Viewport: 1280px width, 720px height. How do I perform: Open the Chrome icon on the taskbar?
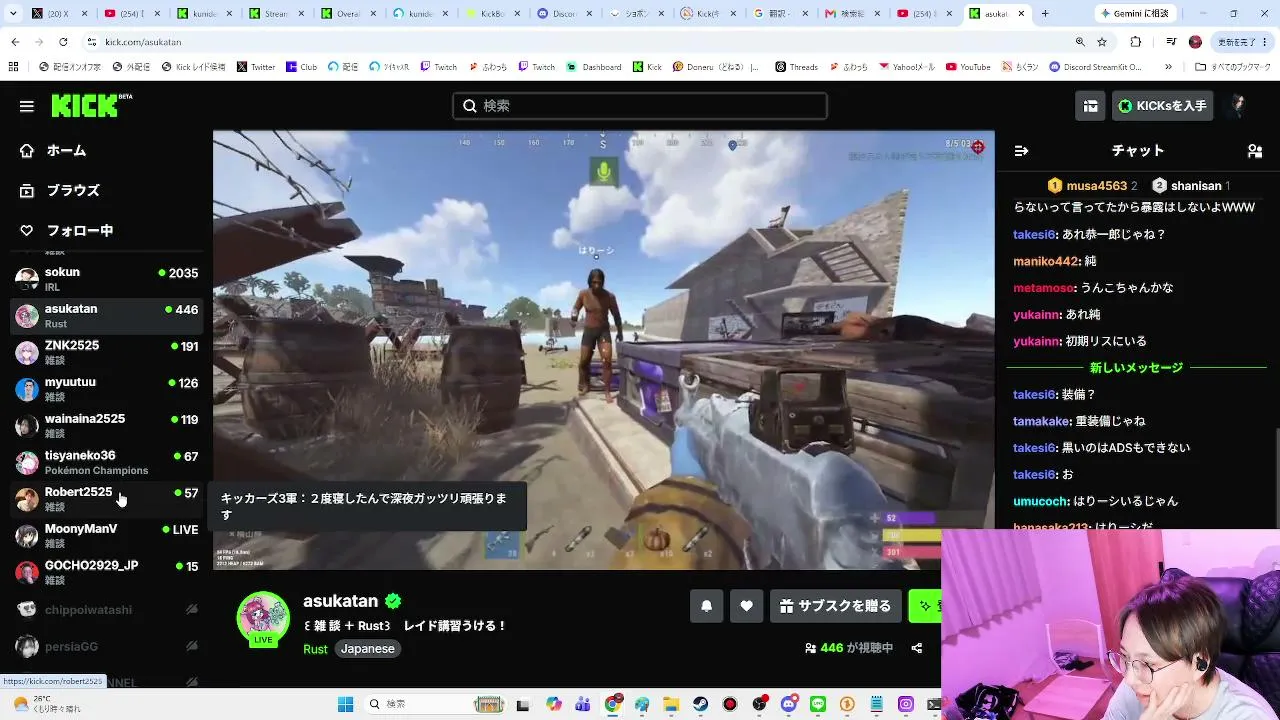[x=613, y=704]
